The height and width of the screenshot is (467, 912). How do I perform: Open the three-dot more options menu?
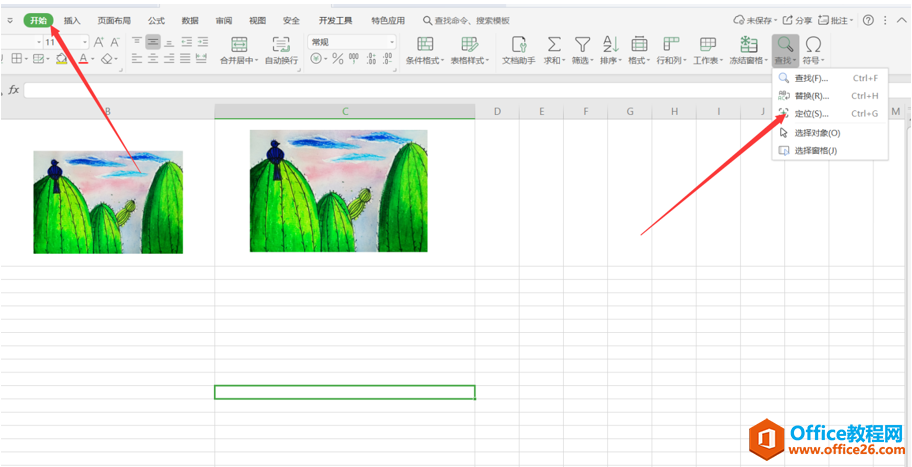tap(885, 20)
